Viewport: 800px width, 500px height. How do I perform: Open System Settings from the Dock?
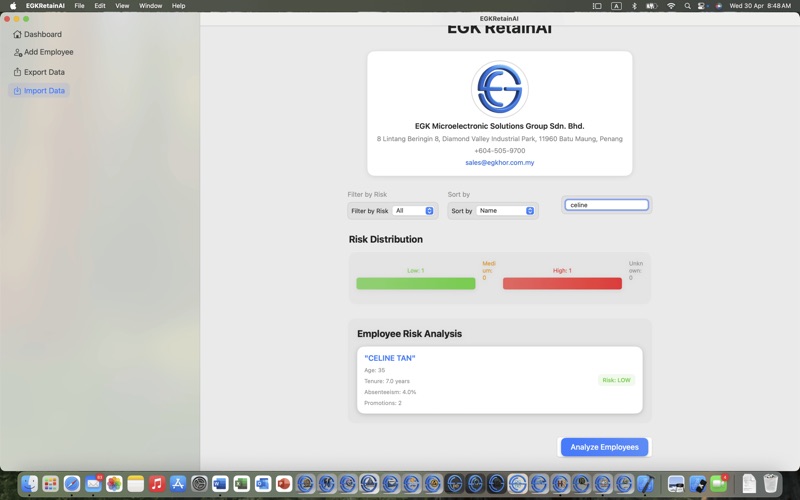[x=199, y=483]
